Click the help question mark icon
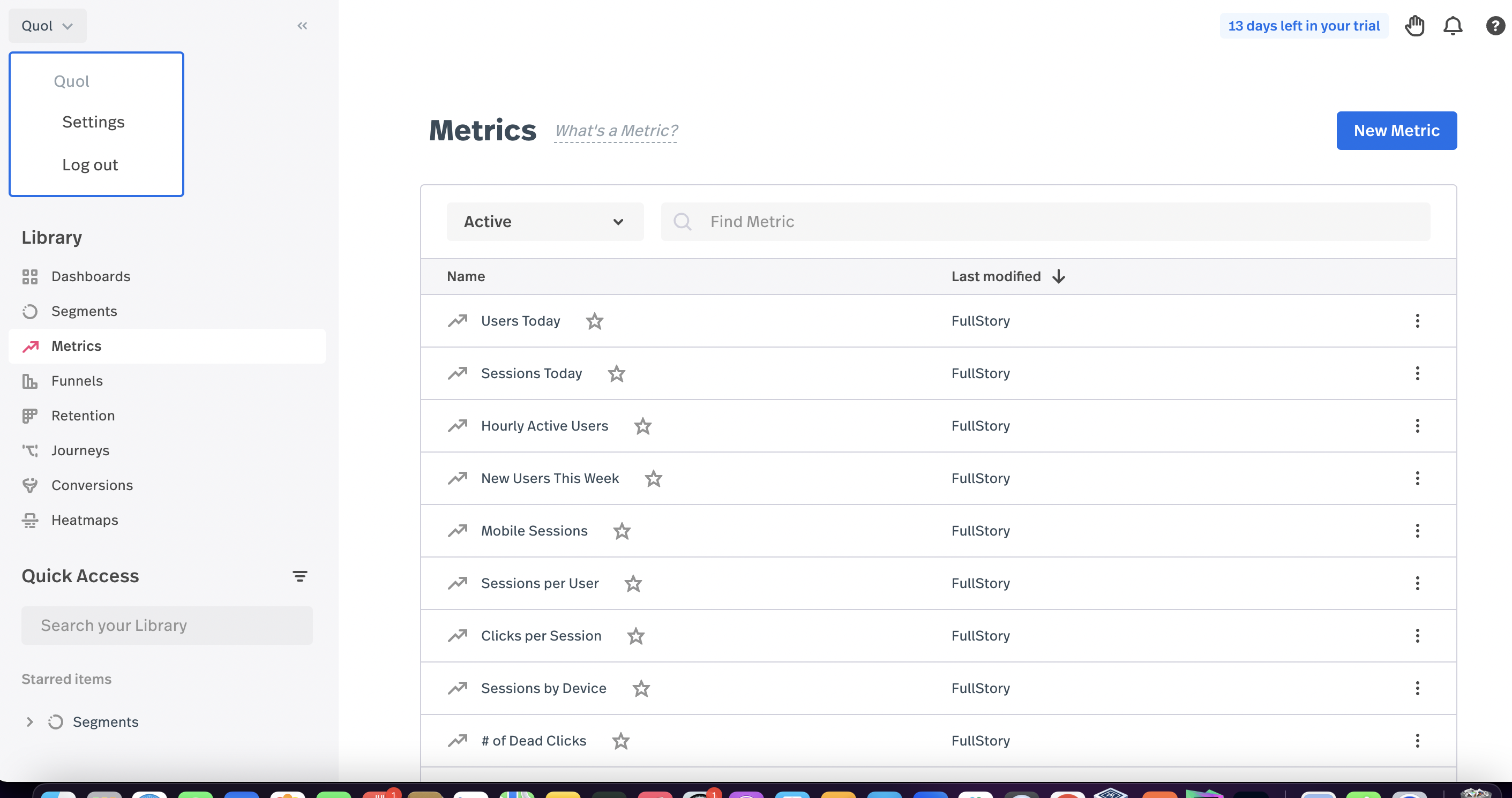Image resolution: width=1512 pixels, height=798 pixels. (x=1494, y=26)
